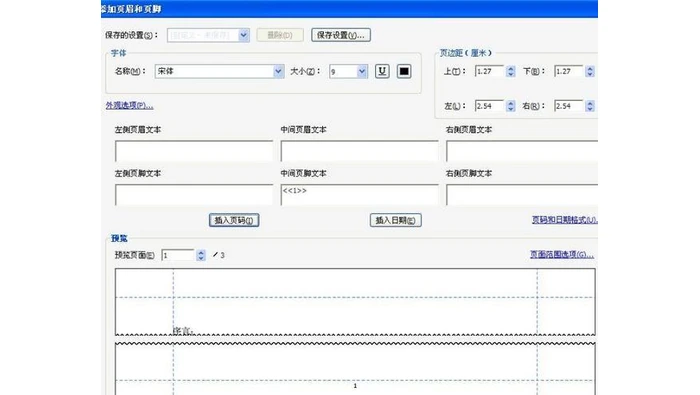Screen dimensions: 700x395
Task: Click the top margin field showing 1.27
Action: click(x=490, y=71)
